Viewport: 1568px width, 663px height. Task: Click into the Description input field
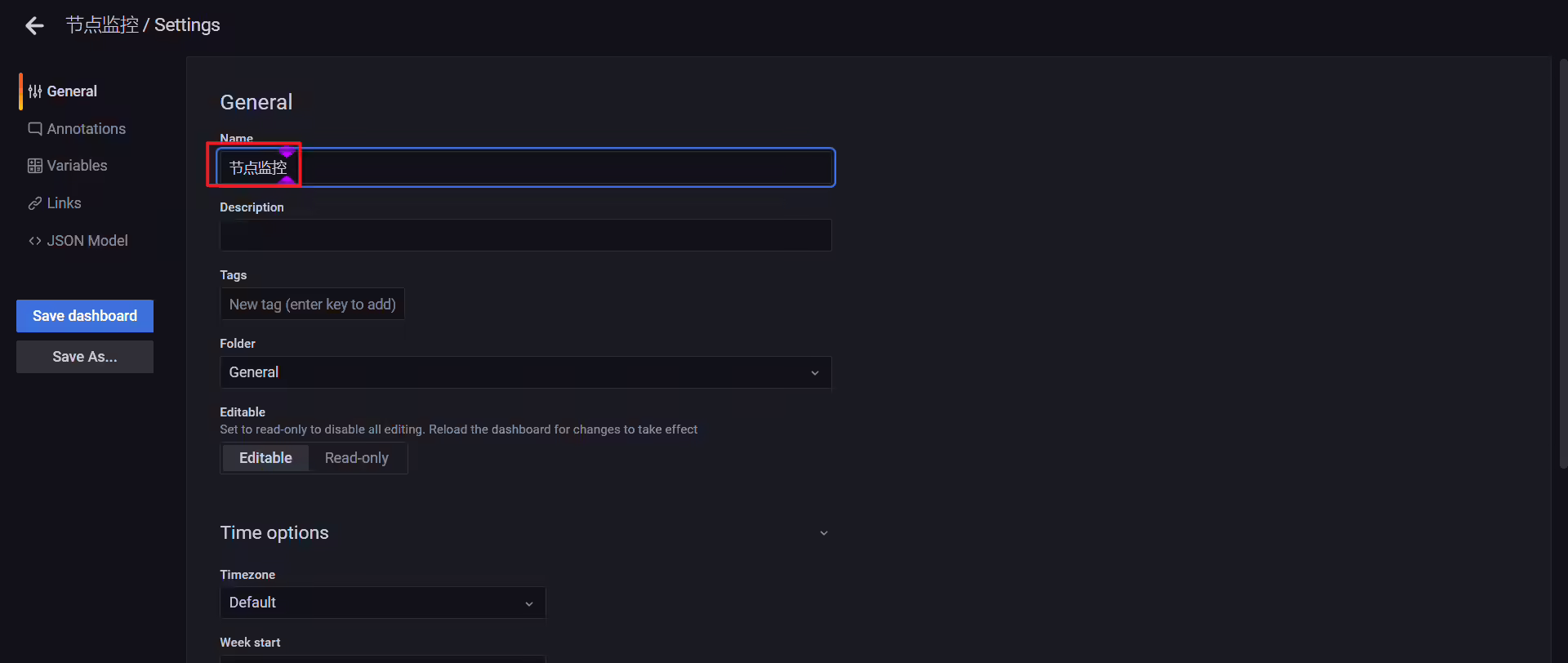click(526, 235)
